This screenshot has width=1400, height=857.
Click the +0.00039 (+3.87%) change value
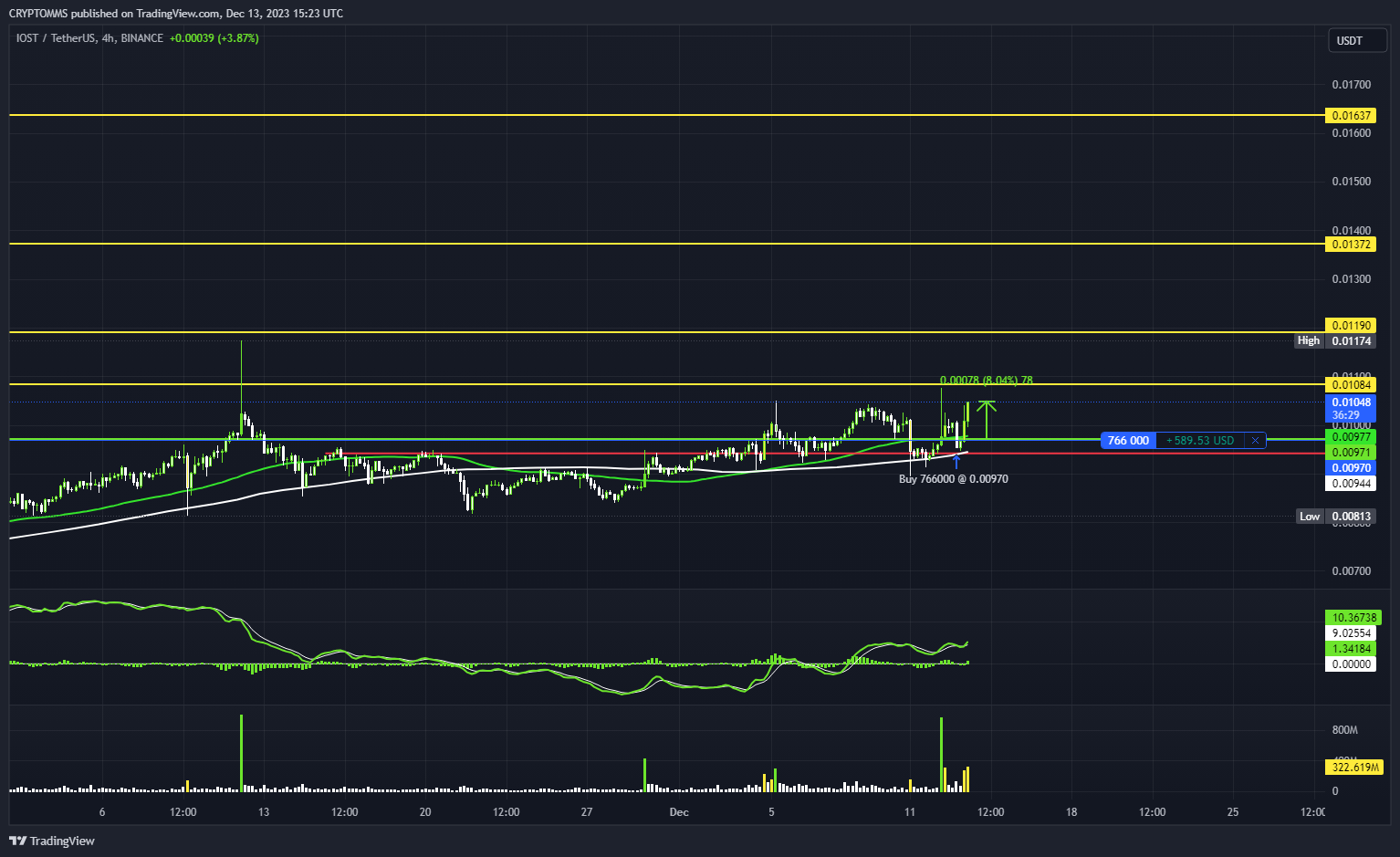coord(214,38)
